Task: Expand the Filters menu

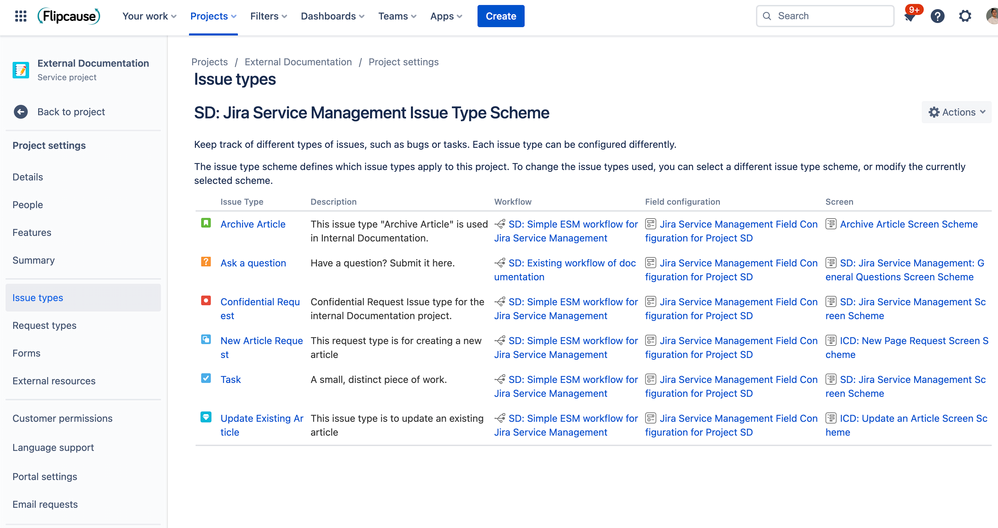Action: click(x=268, y=16)
